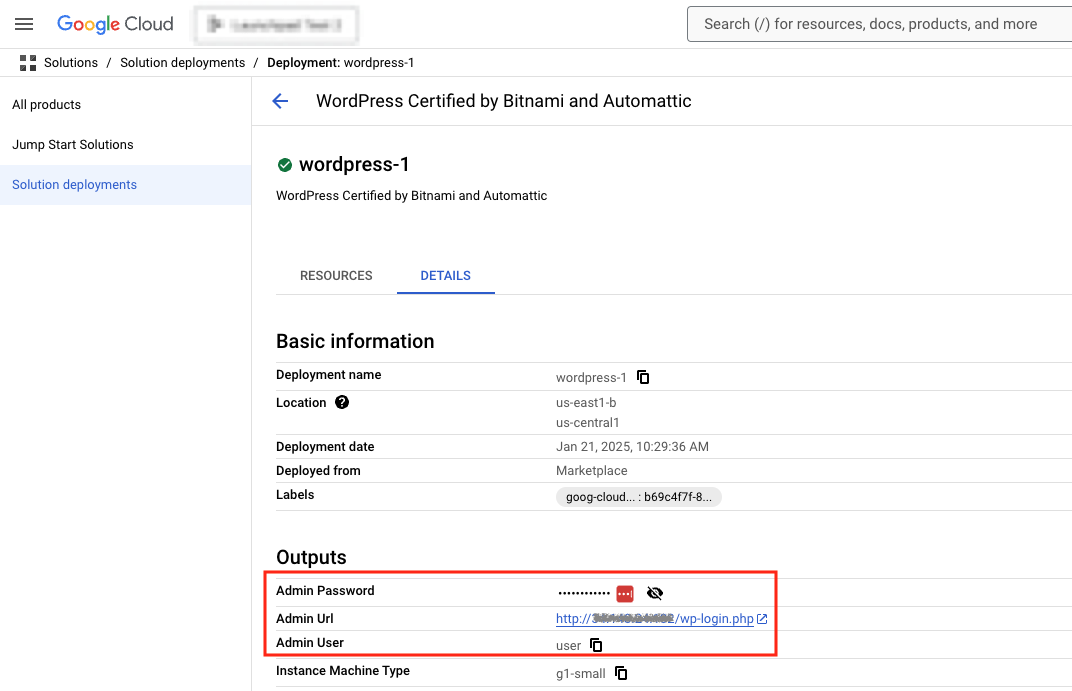Open the main navigation hamburger menu
1072x691 pixels.
[x=24, y=25]
